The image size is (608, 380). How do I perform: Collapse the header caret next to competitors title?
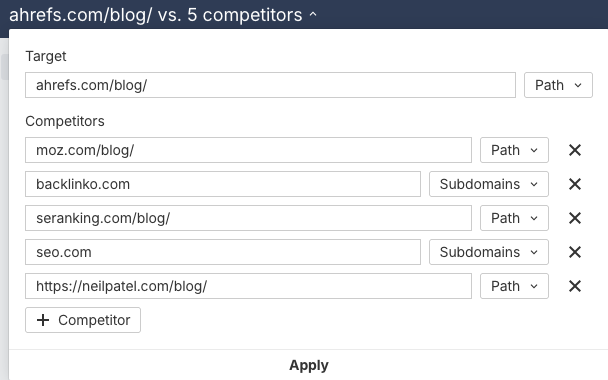[313, 15]
